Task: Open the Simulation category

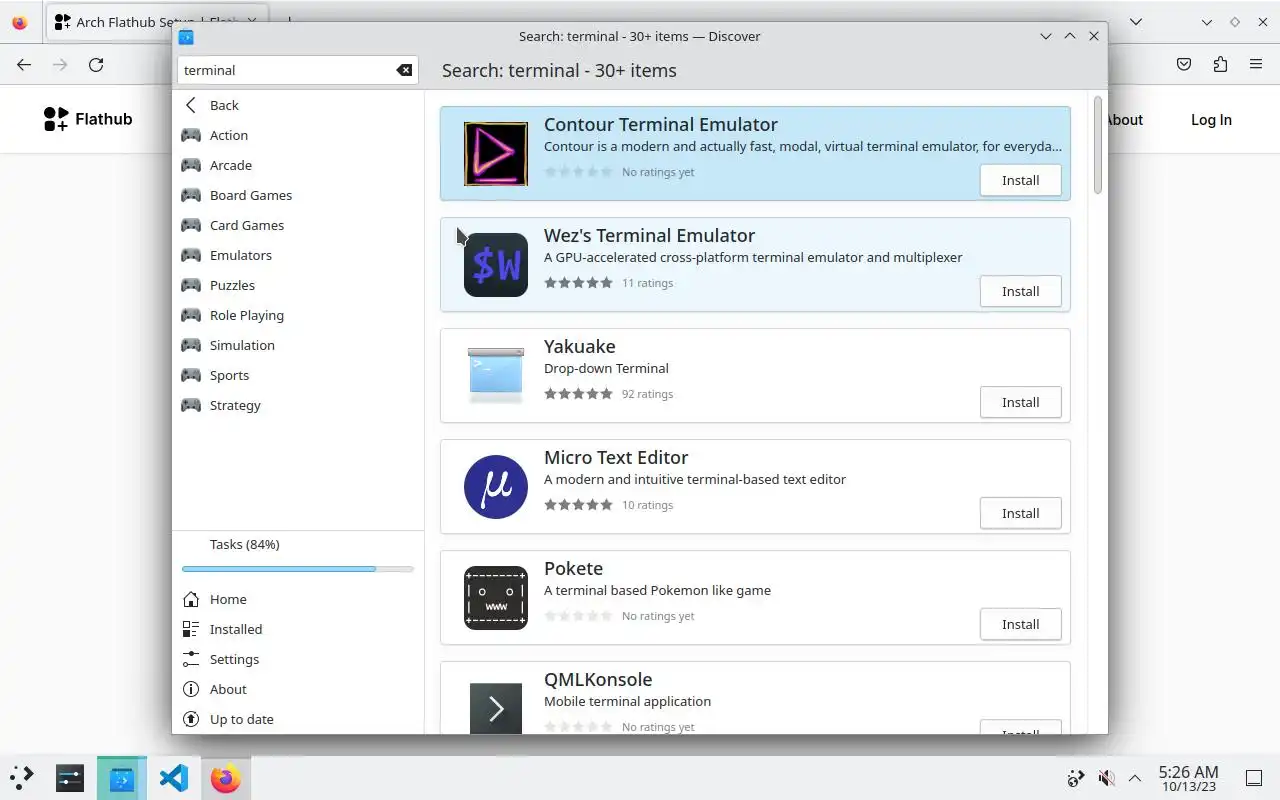Action: 298,345
